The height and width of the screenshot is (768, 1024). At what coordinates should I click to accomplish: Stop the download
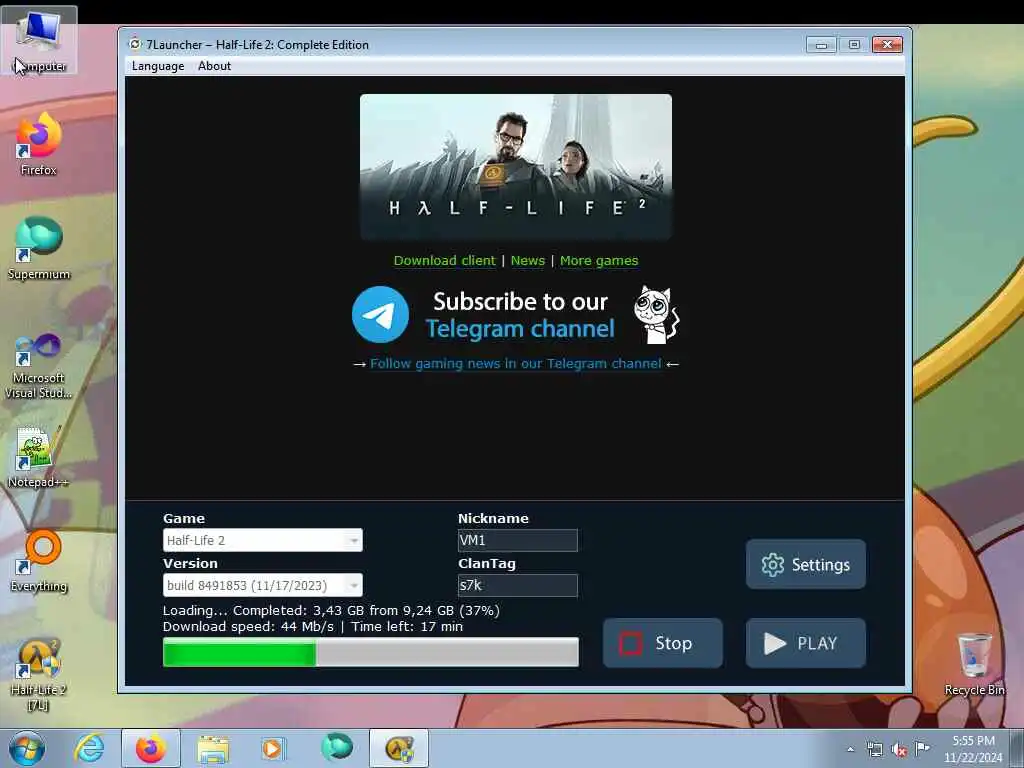coord(663,643)
